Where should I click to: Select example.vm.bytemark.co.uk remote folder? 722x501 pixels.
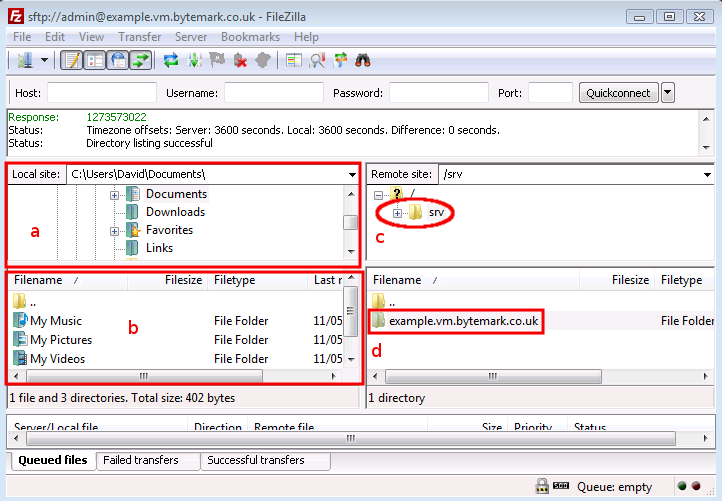coord(463,320)
